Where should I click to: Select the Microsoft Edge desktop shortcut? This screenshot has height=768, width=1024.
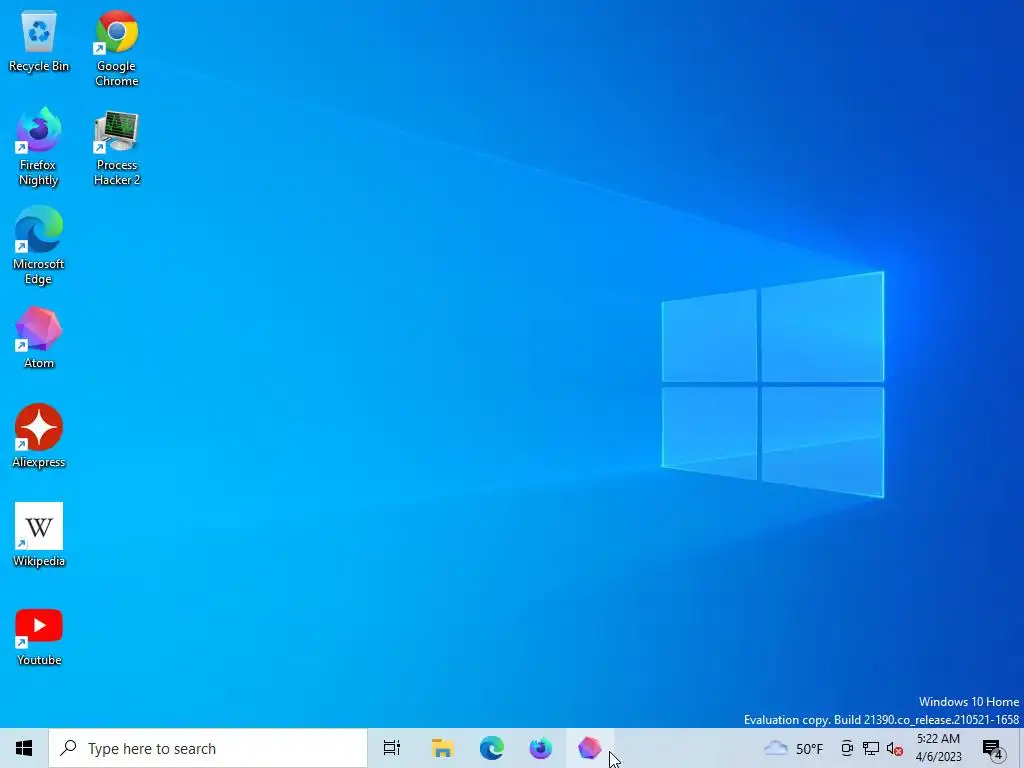tap(39, 246)
